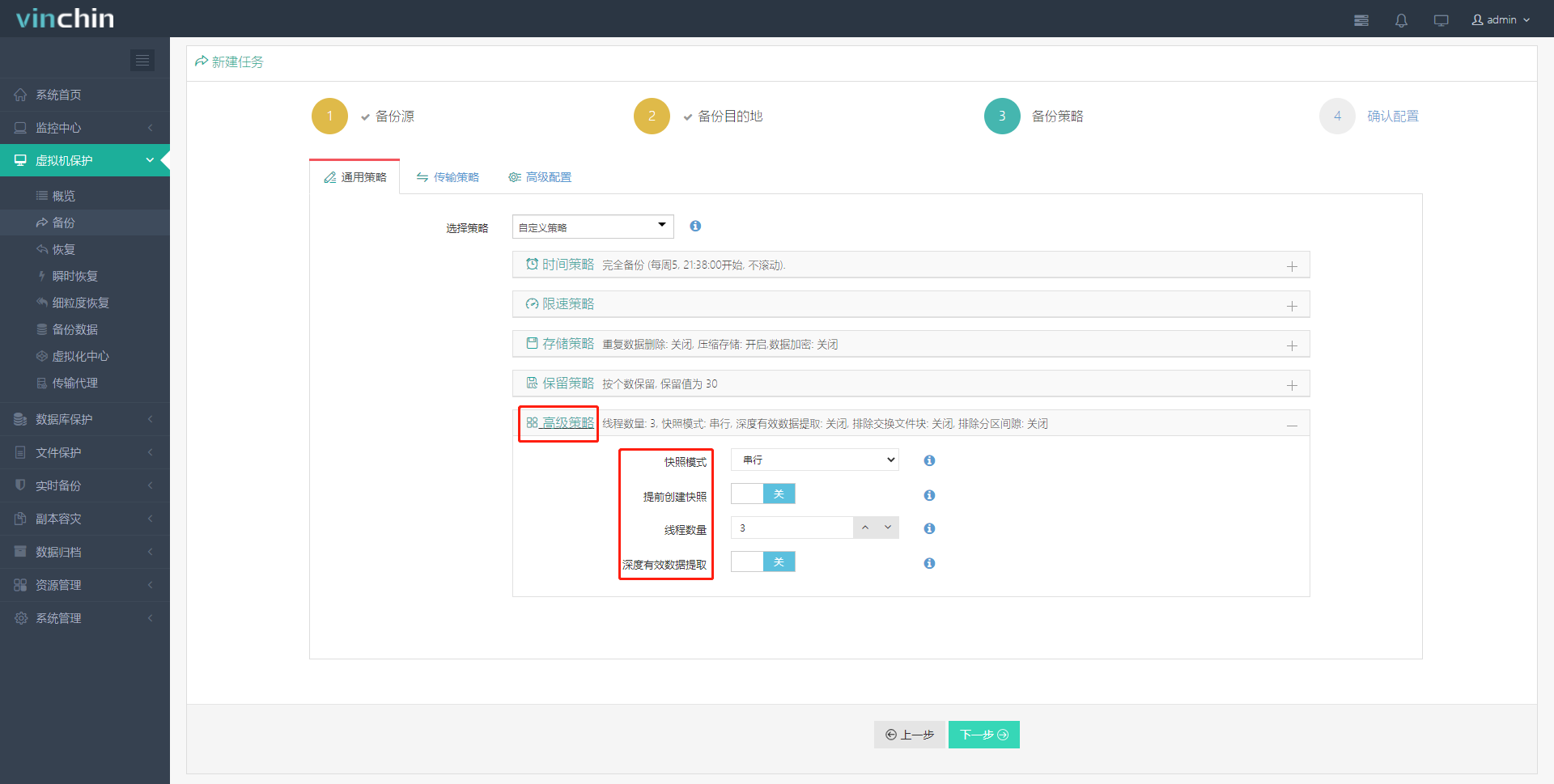
Task: Click the 存储策略 link
Action: 560,344
